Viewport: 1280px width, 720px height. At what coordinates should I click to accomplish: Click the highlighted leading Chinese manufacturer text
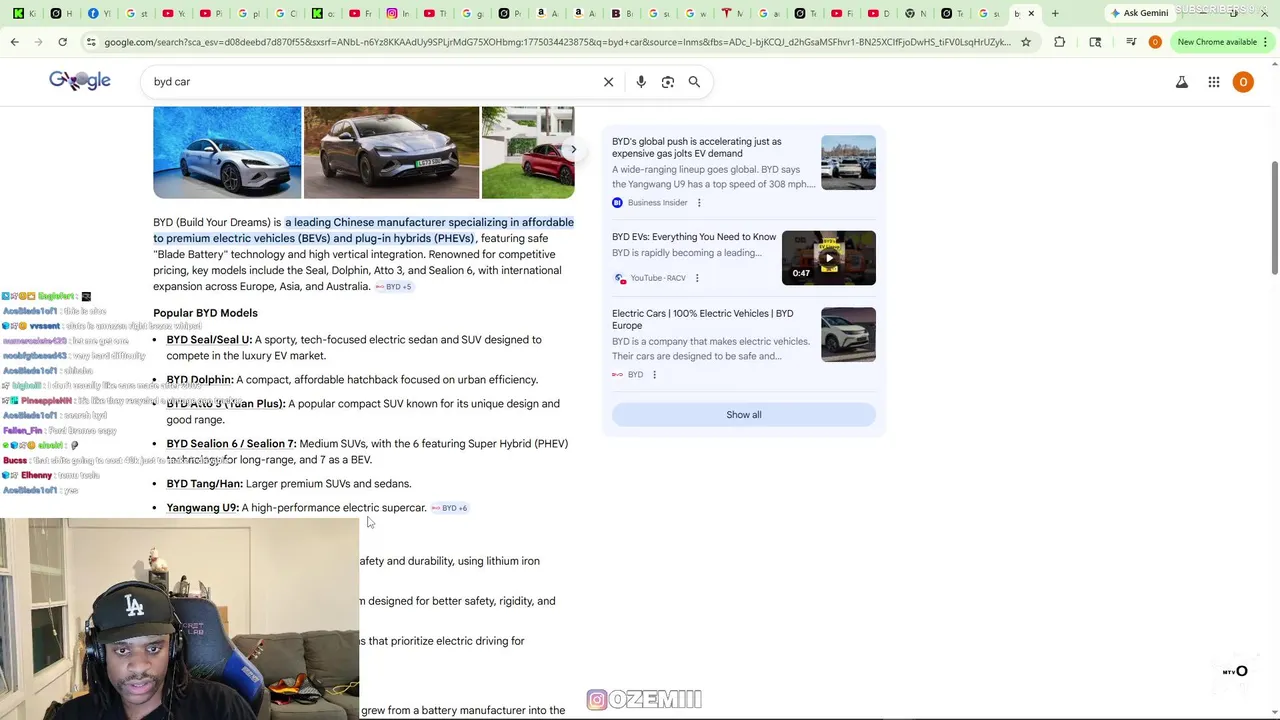coord(364,231)
